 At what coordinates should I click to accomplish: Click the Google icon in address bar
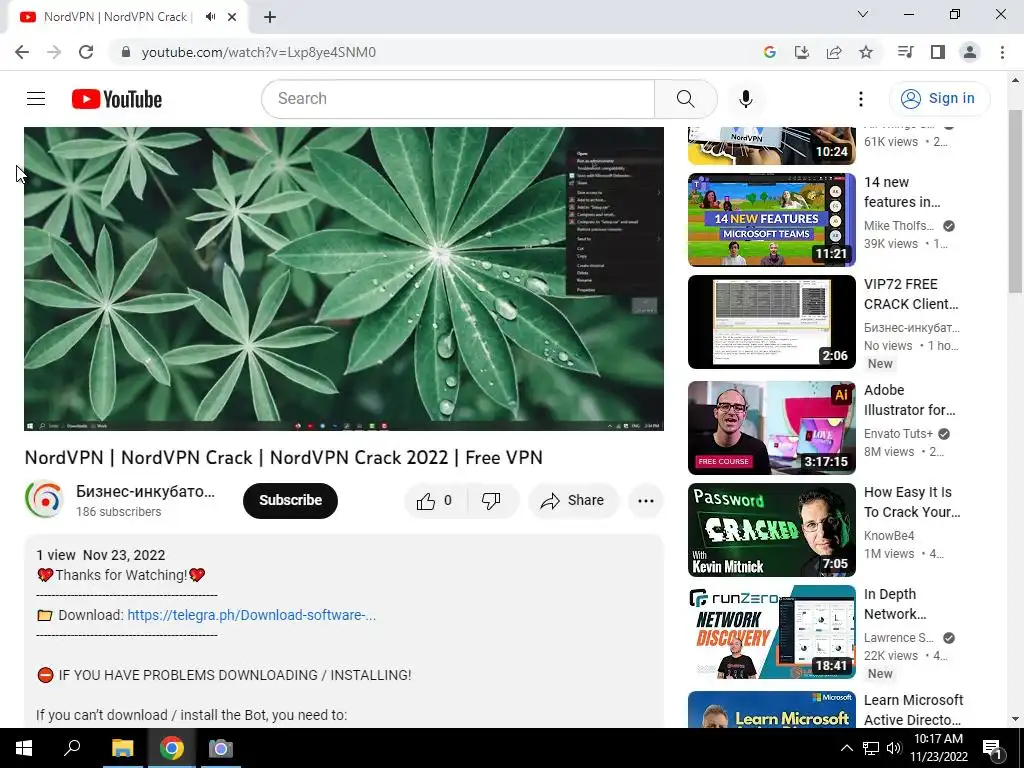coord(770,52)
